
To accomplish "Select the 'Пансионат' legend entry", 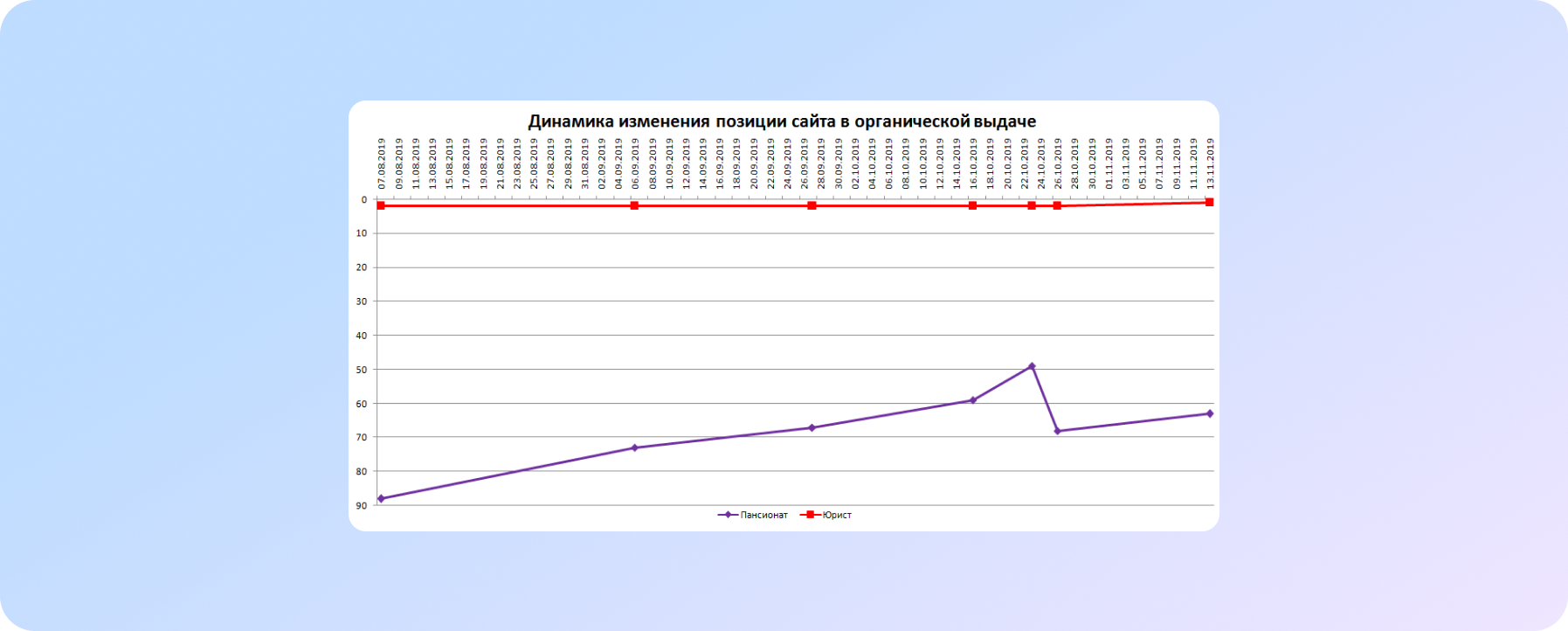I will 753,516.
